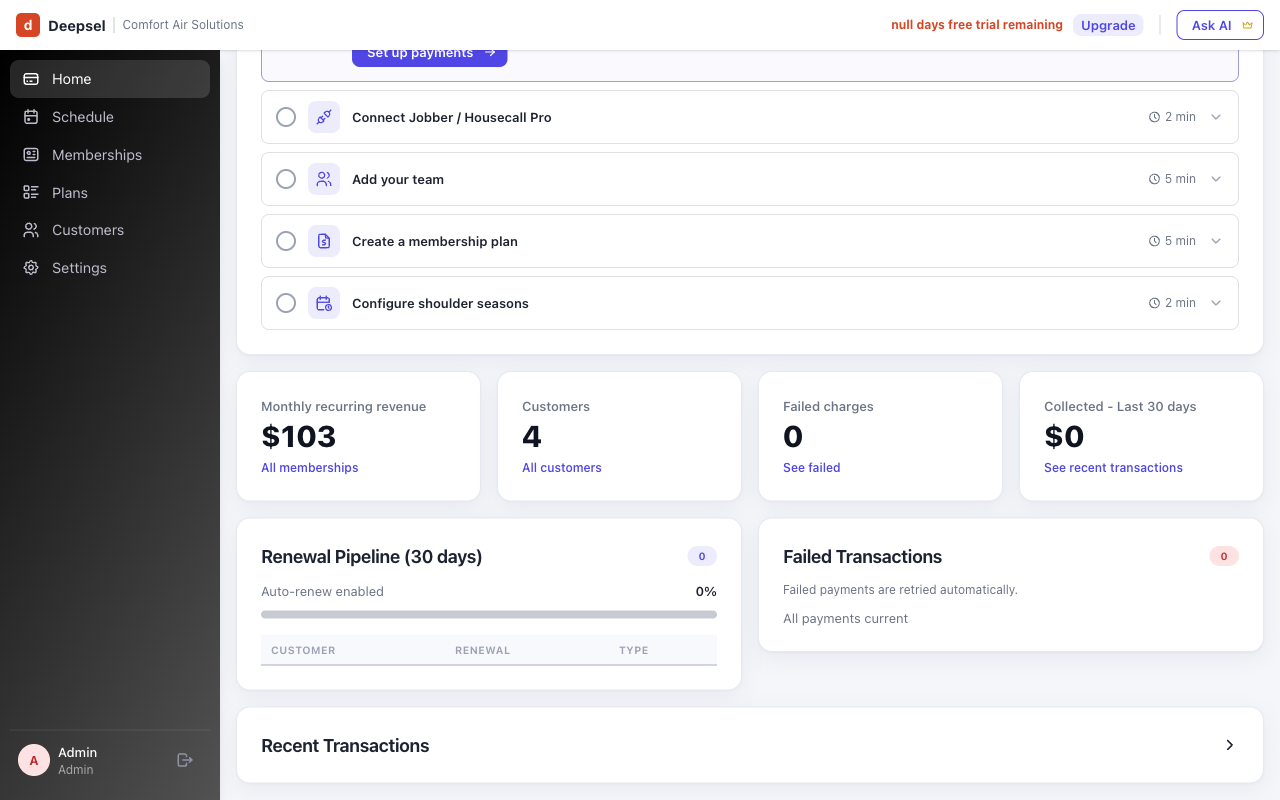Click the Upgrade button
1280x800 pixels.
[x=1108, y=25]
